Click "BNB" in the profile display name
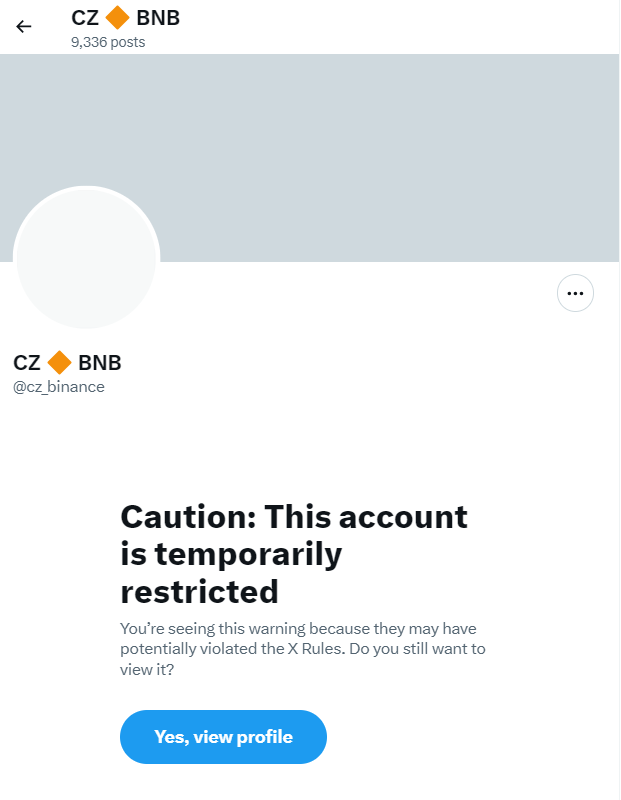The width and height of the screenshot is (621, 800). (100, 362)
